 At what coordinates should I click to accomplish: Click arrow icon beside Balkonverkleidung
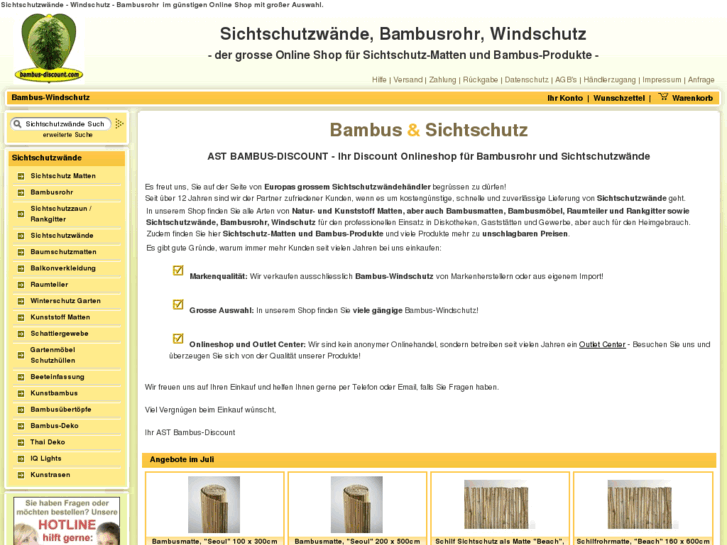20,269
